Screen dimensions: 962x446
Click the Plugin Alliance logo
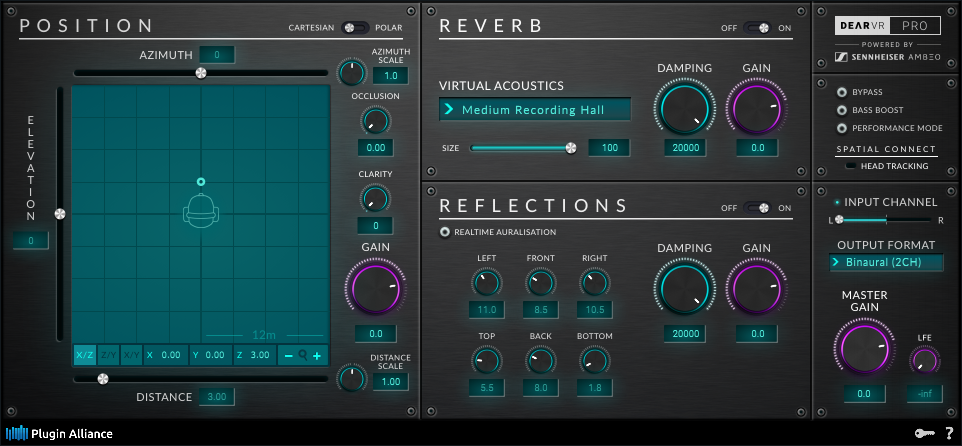click(x=60, y=433)
